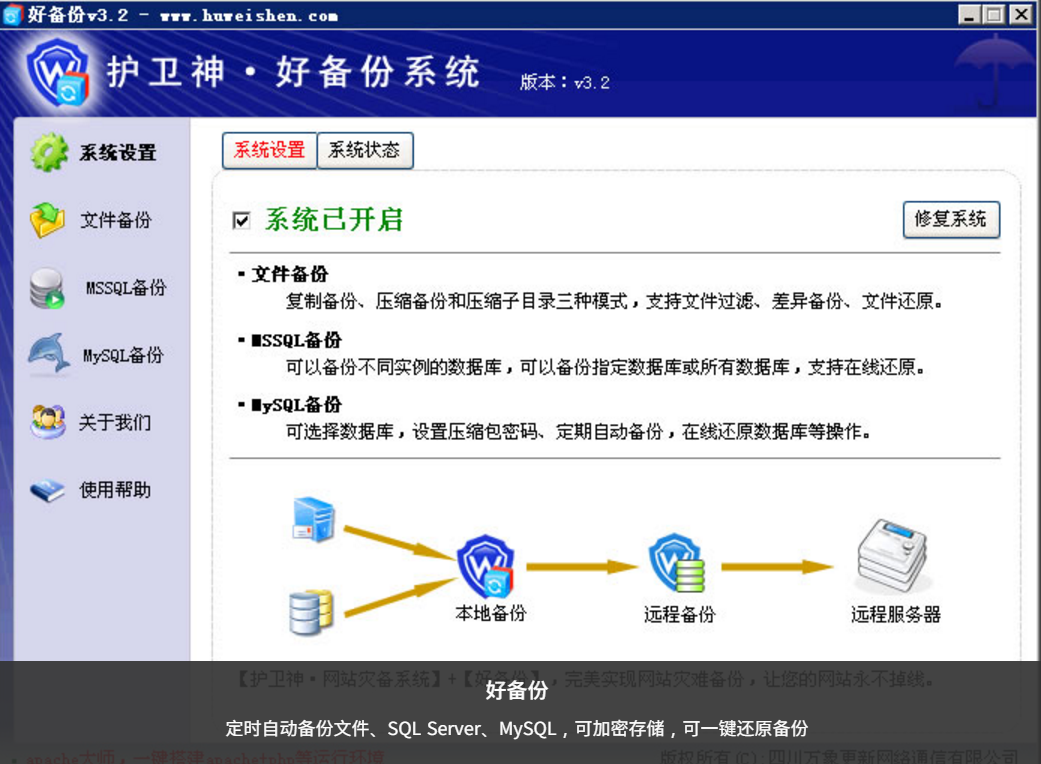This screenshot has height=764, width=1041.
Task: Click the blue server computer icon in diagram
Action: [314, 519]
